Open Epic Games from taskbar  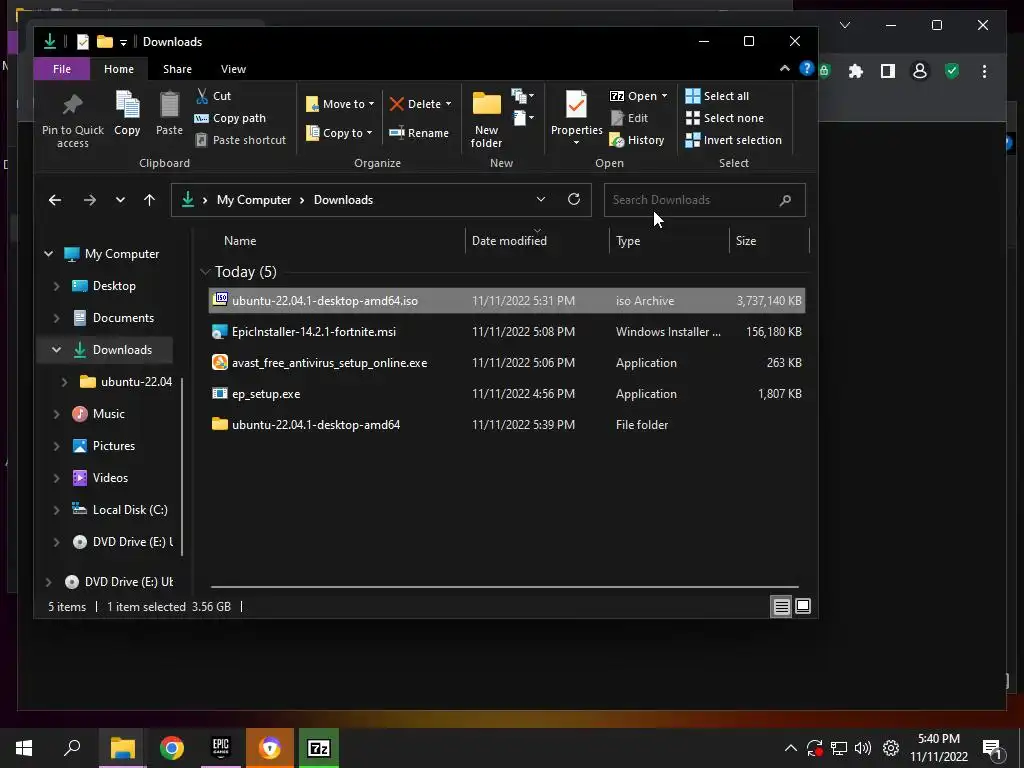point(221,748)
